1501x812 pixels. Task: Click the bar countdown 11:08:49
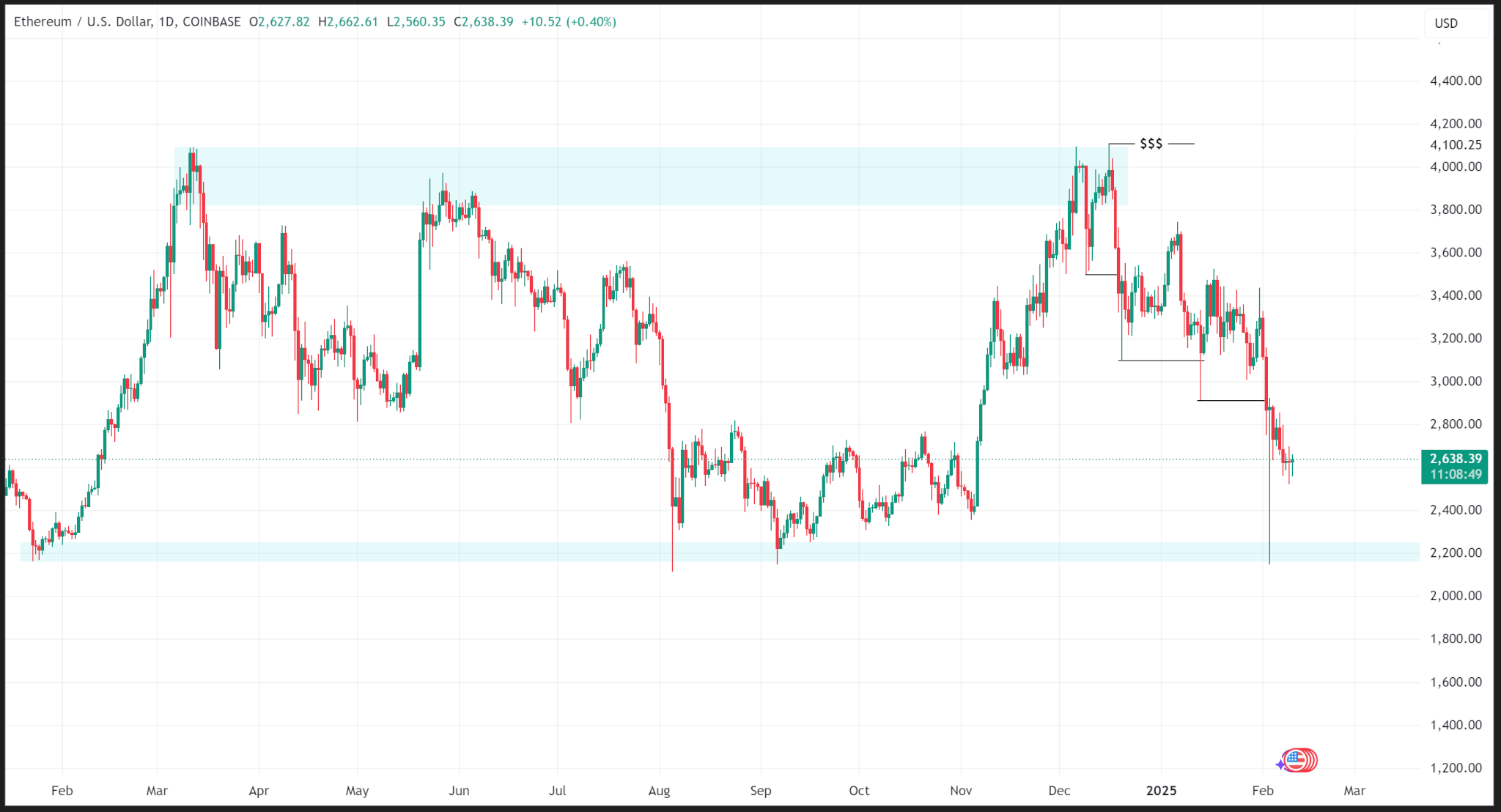(1455, 475)
